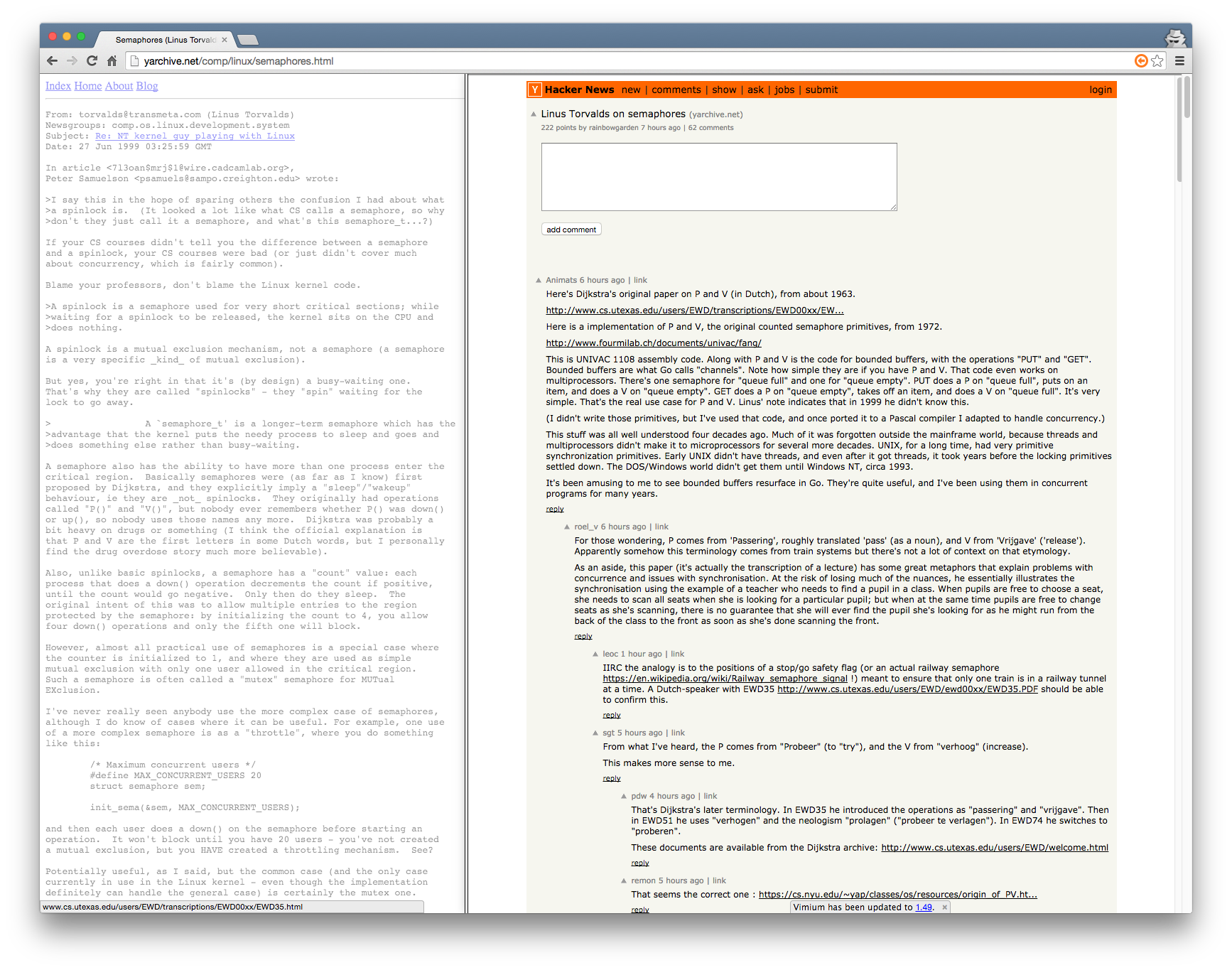Open the About link on yarchive page

click(119, 86)
